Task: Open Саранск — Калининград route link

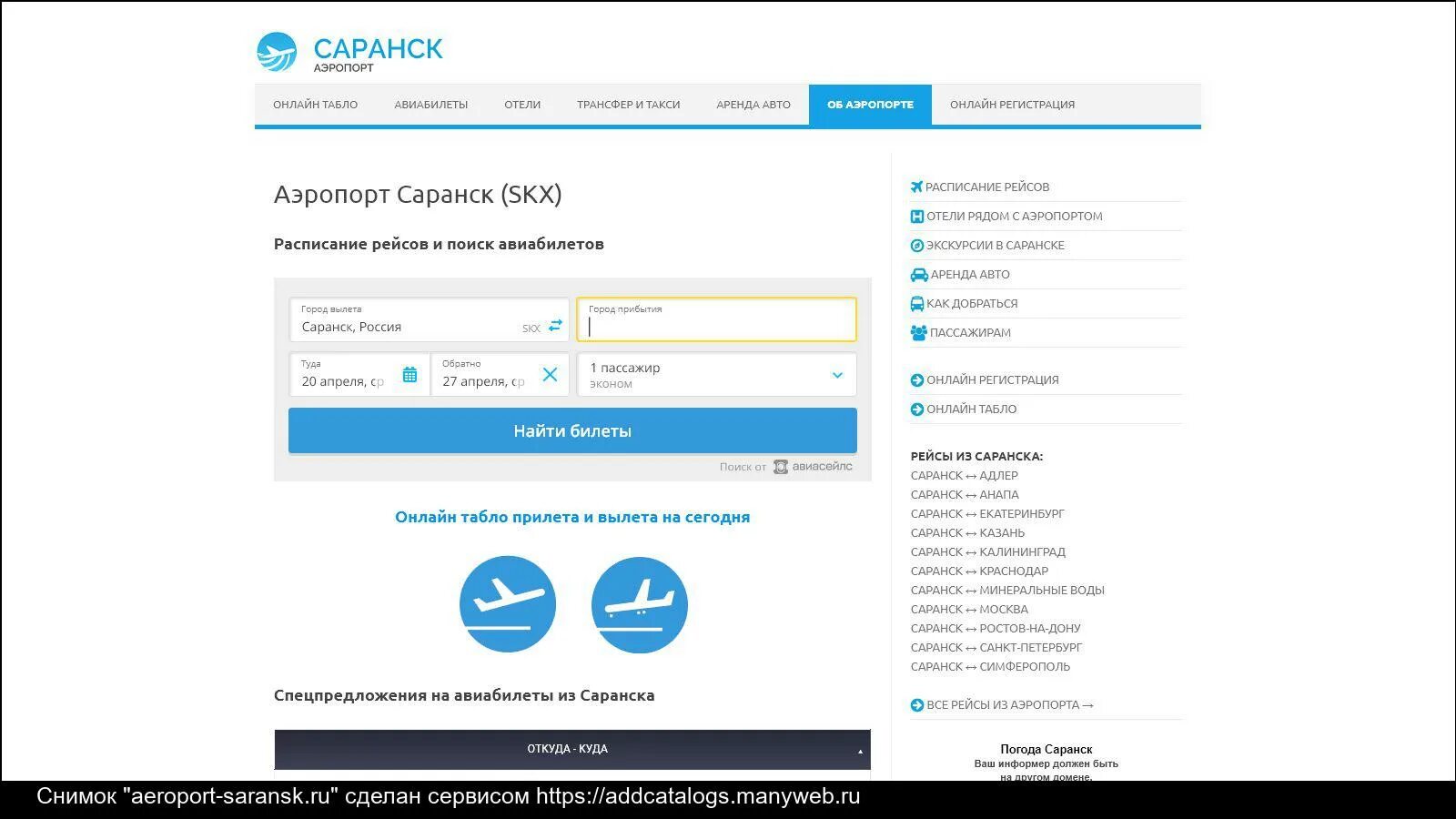Action: [x=988, y=552]
